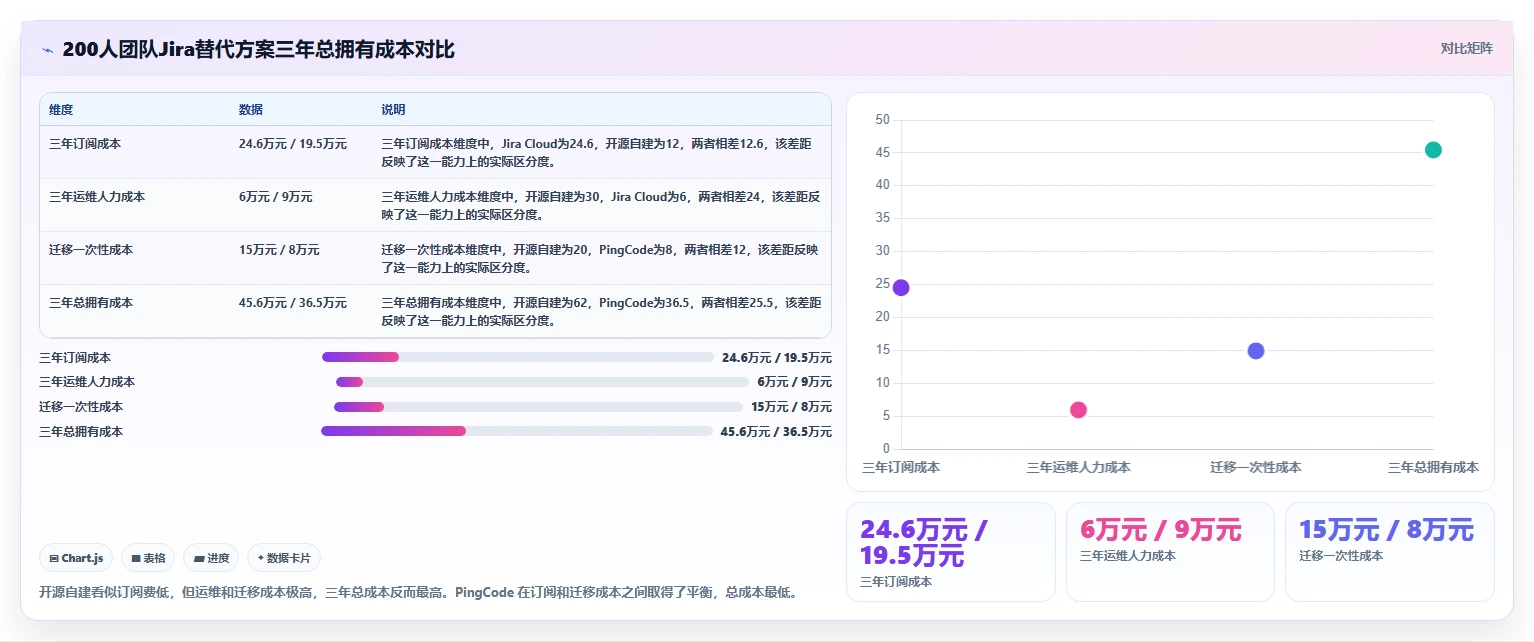Click the icon beside the 200人团队Jira title
Screen dimensions: 1534x642
(x=47, y=50)
